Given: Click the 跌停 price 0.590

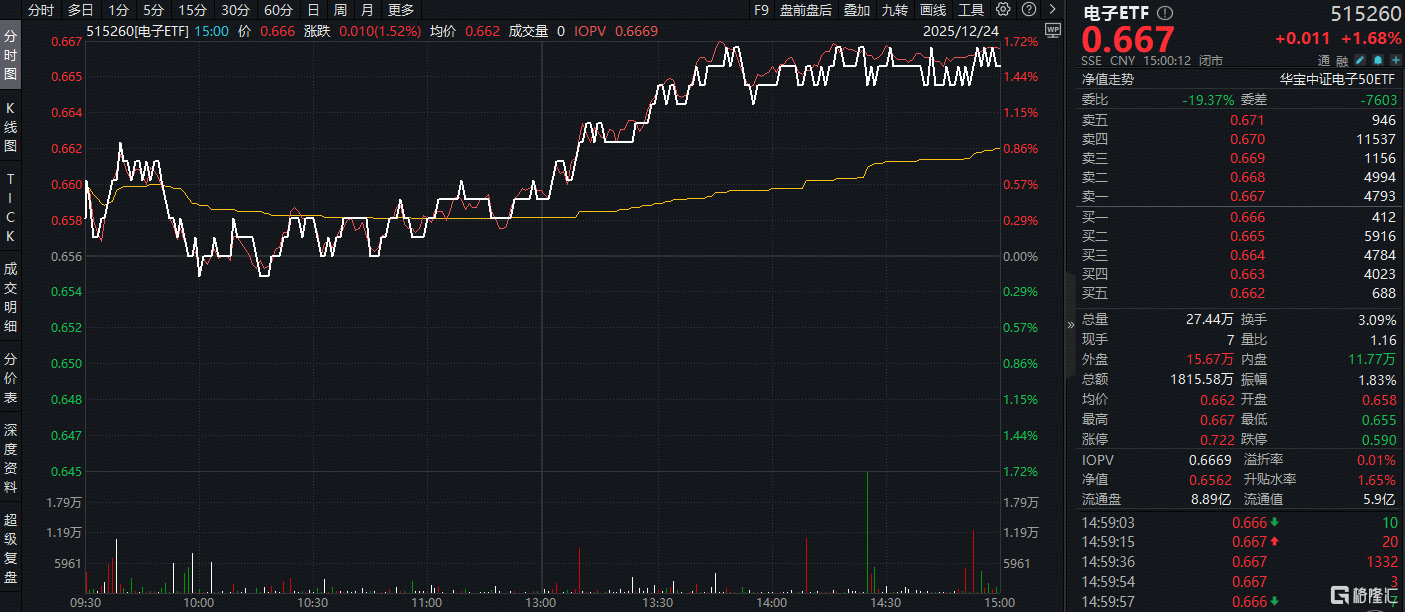Looking at the screenshot, I should click(1379, 439).
